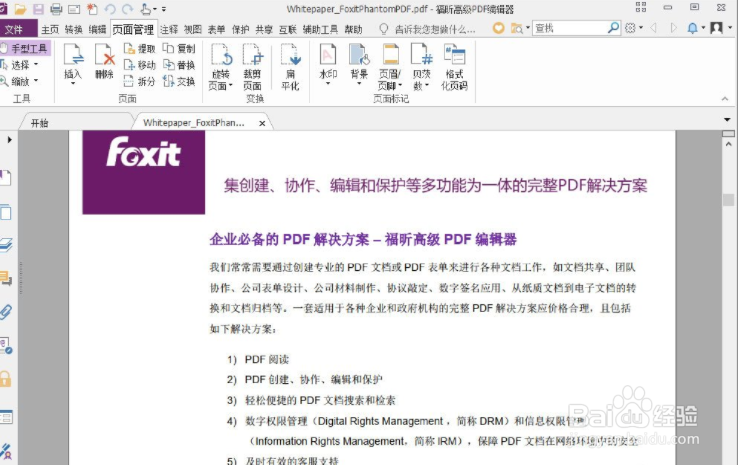Click the magnifier search icon in Find box
The height and width of the screenshot is (465, 741).
(x=613, y=28)
